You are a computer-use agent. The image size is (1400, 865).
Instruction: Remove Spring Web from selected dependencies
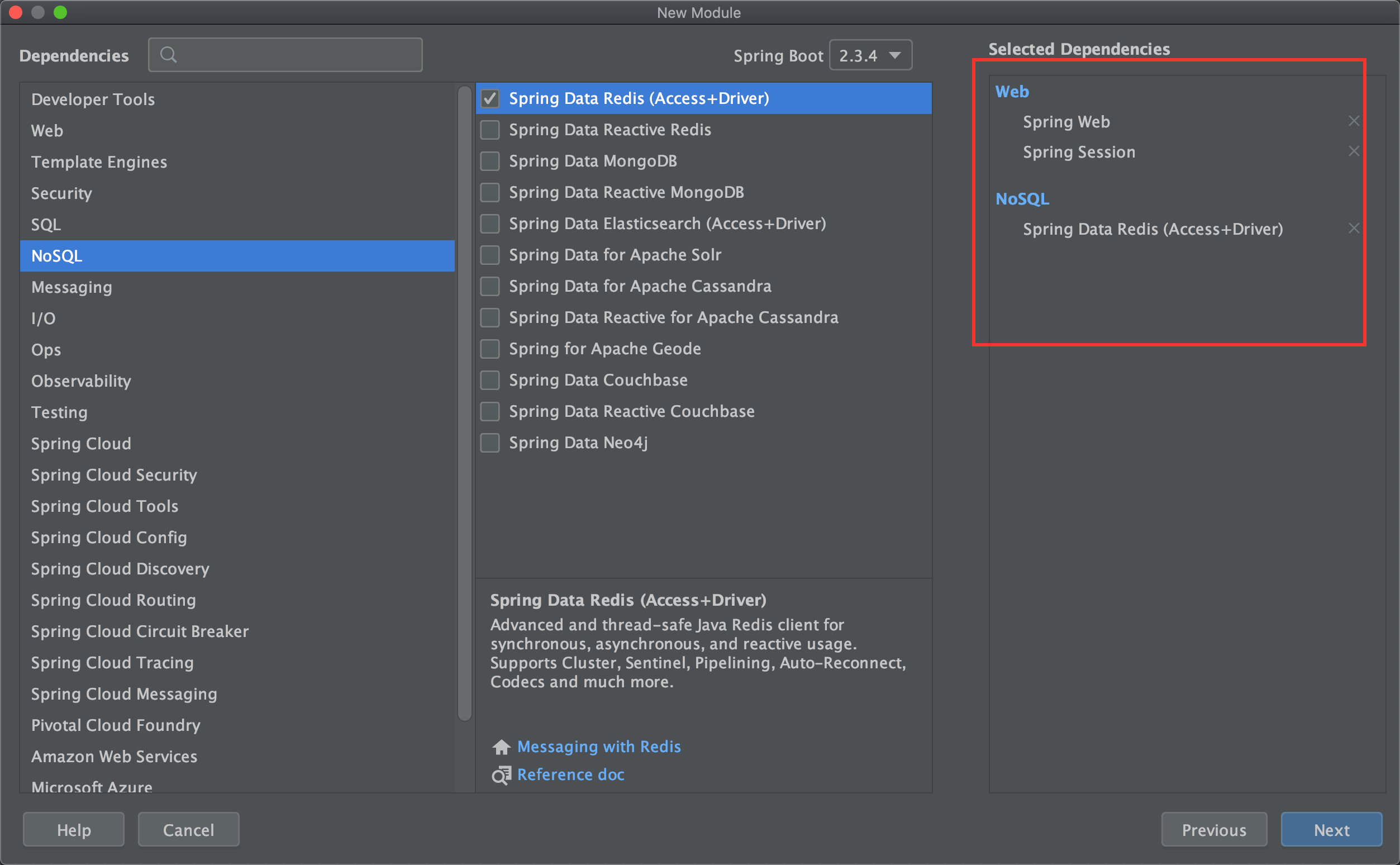pos(1353,121)
